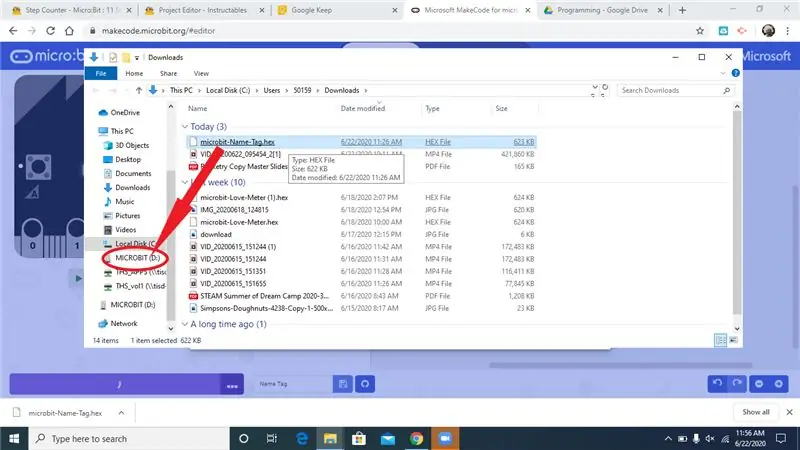Sort by the Size column header
The image size is (800, 450).
click(x=501, y=108)
